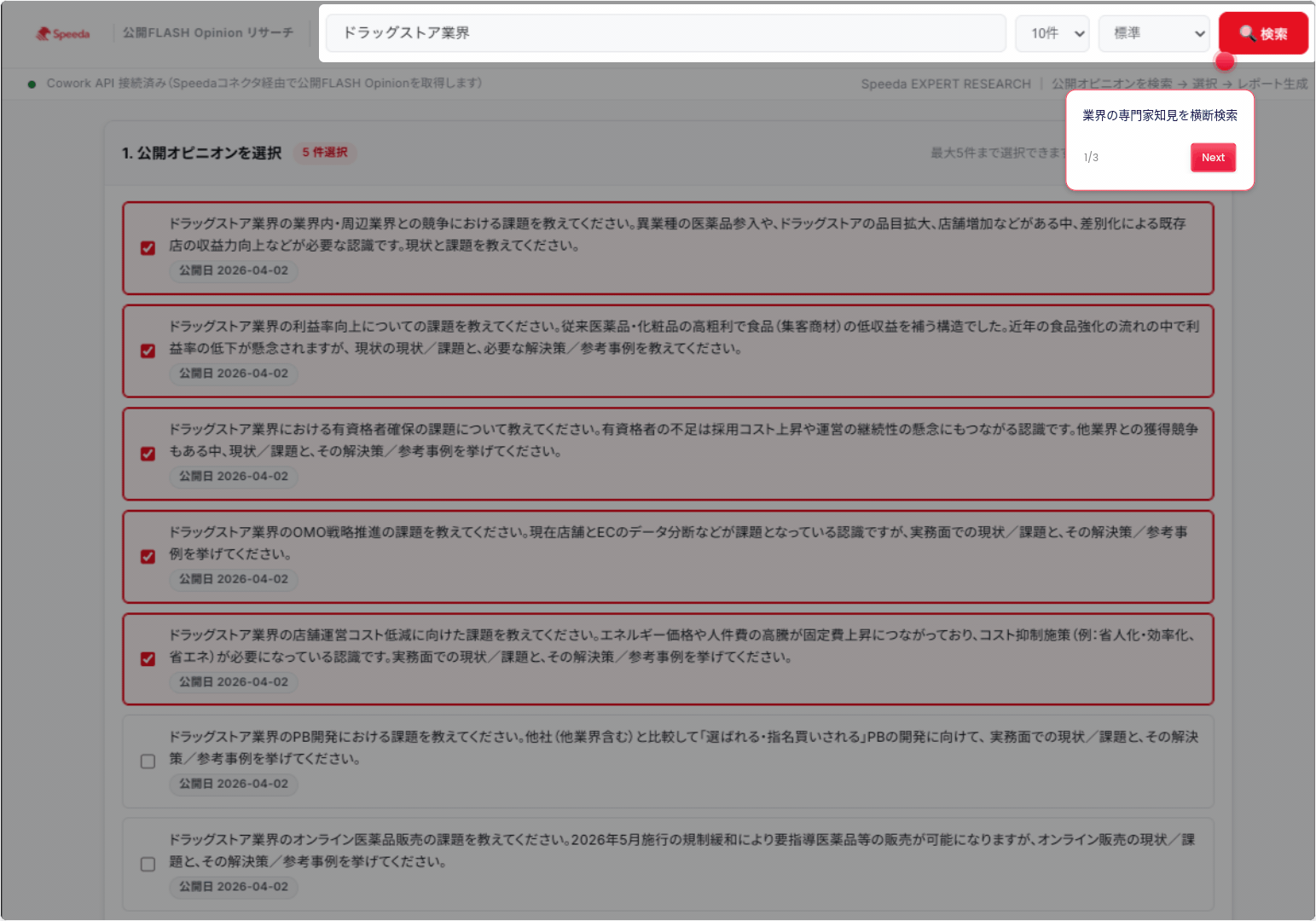The height and width of the screenshot is (921, 1316).
Task: Click the 5 件選択 badge
Action: click(325, 153)
